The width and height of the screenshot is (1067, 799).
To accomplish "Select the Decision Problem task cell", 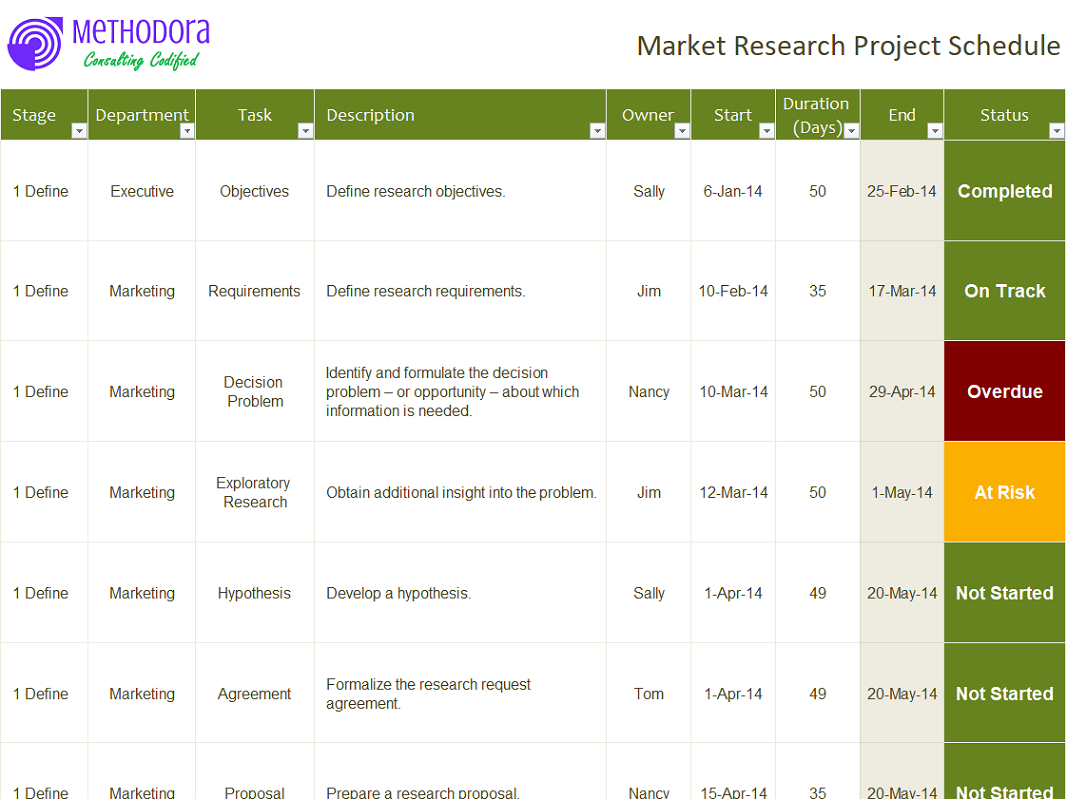I will point(255,391).
